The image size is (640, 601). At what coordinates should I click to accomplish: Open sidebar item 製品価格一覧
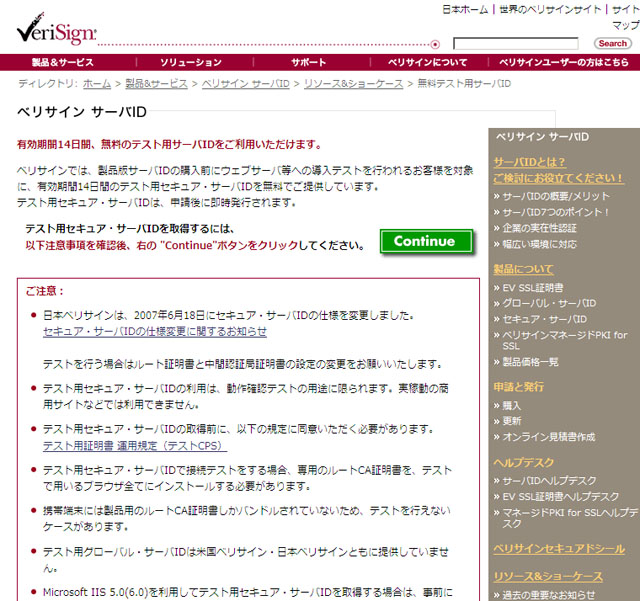pyautogui.click(x=530, y=362)
